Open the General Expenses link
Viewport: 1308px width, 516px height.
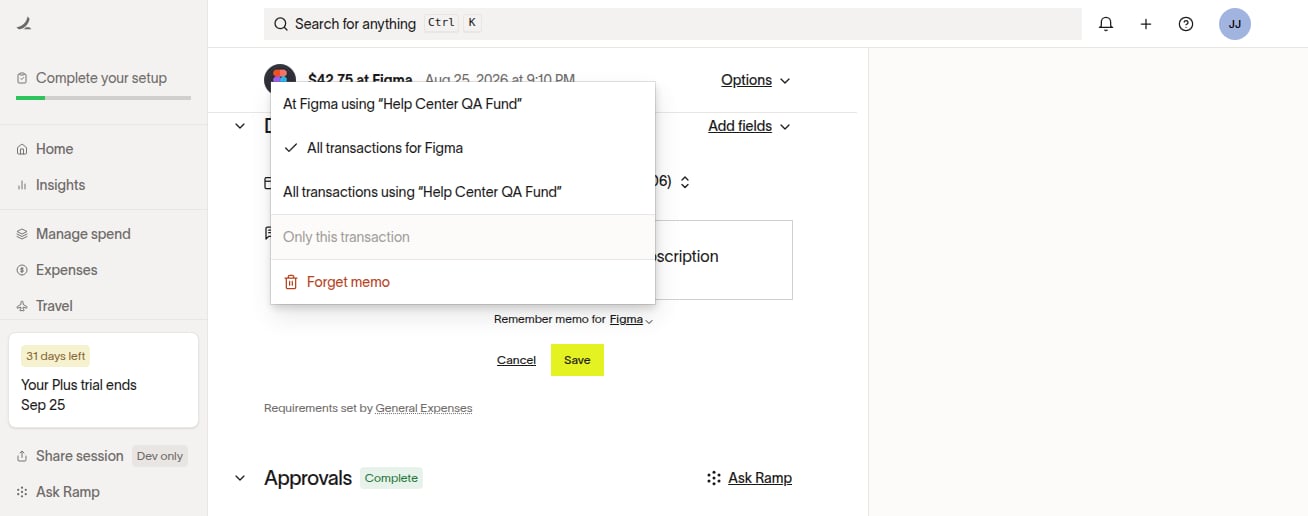pyautogui.click(x=424, y=408)
